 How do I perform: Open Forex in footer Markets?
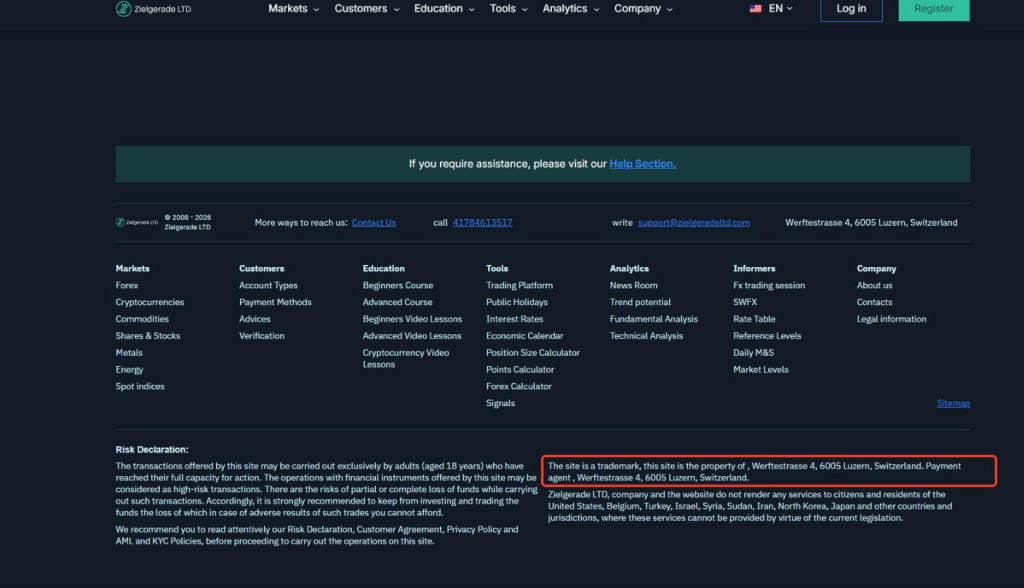(127, 286)
